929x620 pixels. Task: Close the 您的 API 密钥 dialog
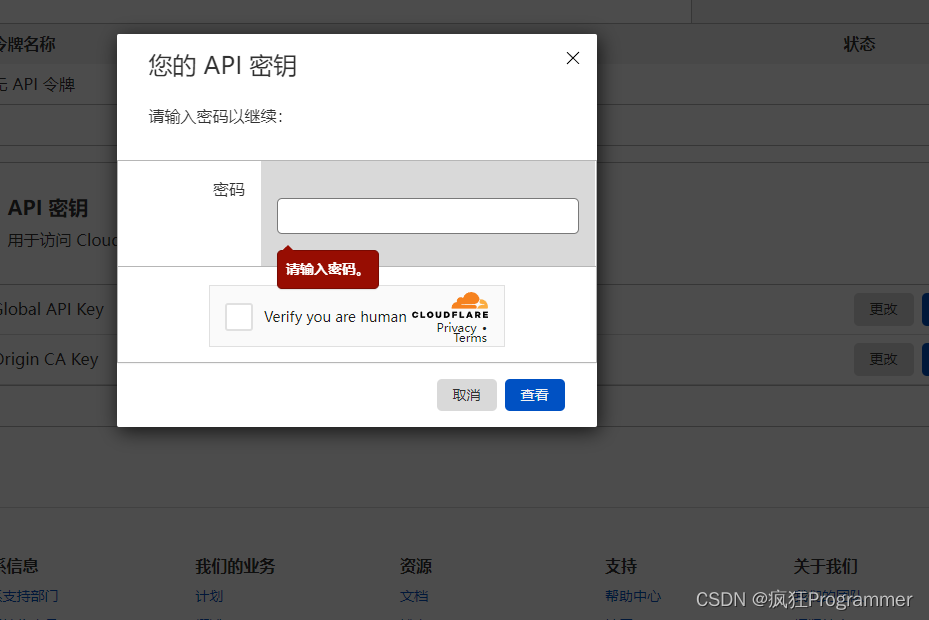pyautogui.click(x=572, y=58)
